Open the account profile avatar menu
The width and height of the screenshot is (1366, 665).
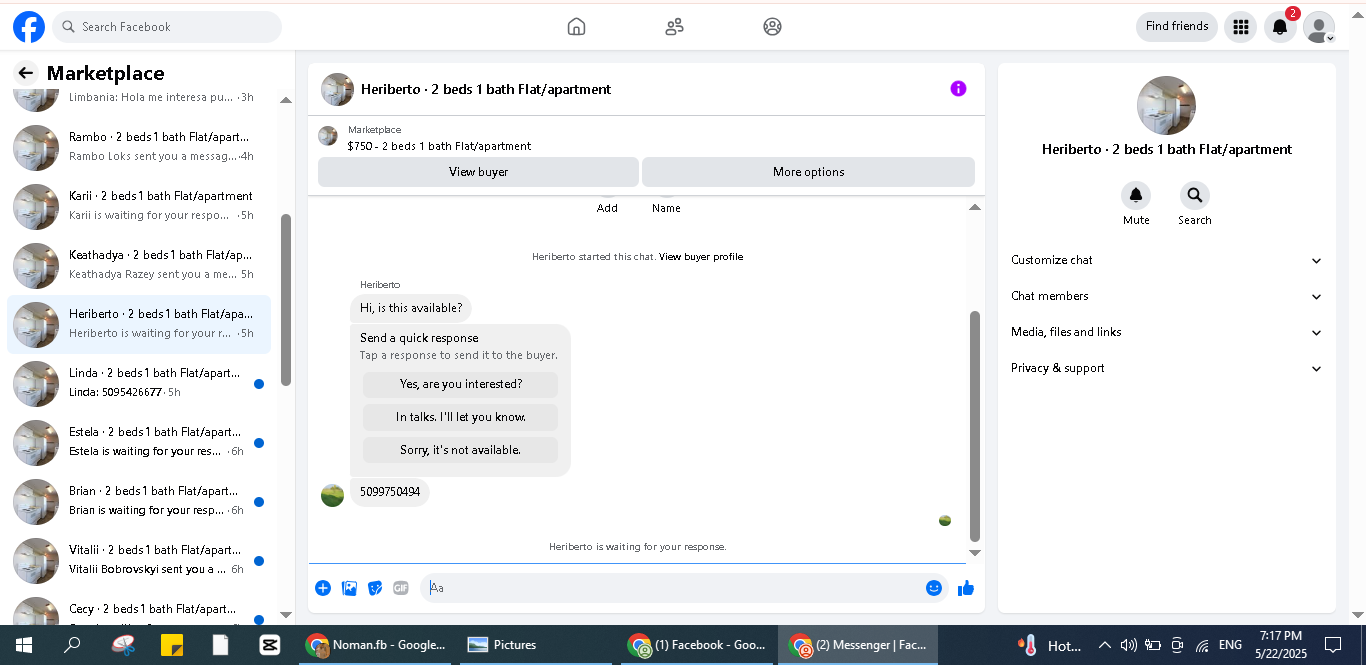(x=1319, y=27)
